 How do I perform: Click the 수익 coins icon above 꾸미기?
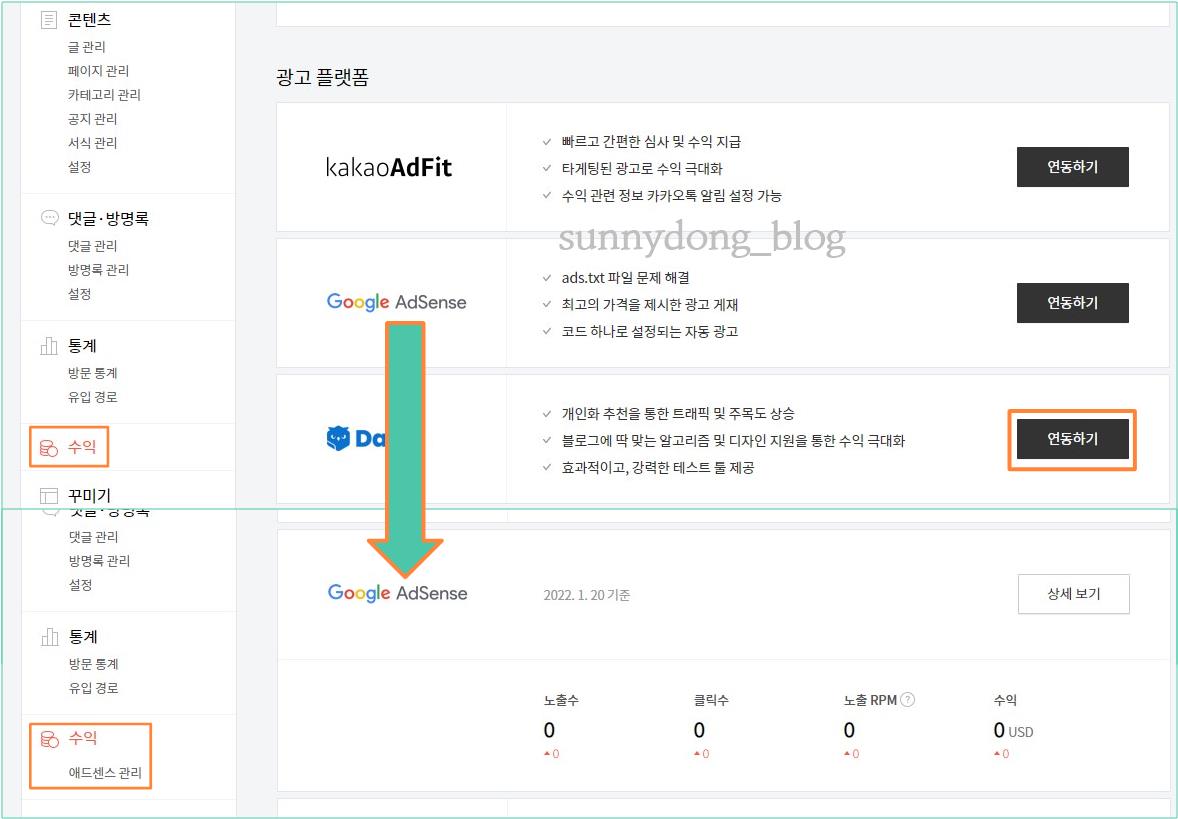[x=49, y=448]
